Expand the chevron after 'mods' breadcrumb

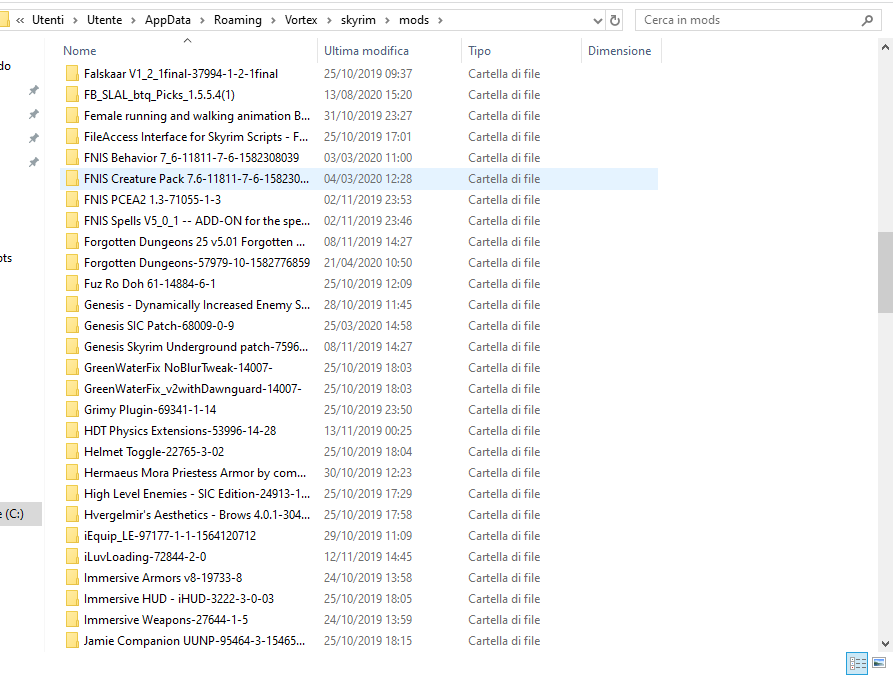[x=440, y=21]
